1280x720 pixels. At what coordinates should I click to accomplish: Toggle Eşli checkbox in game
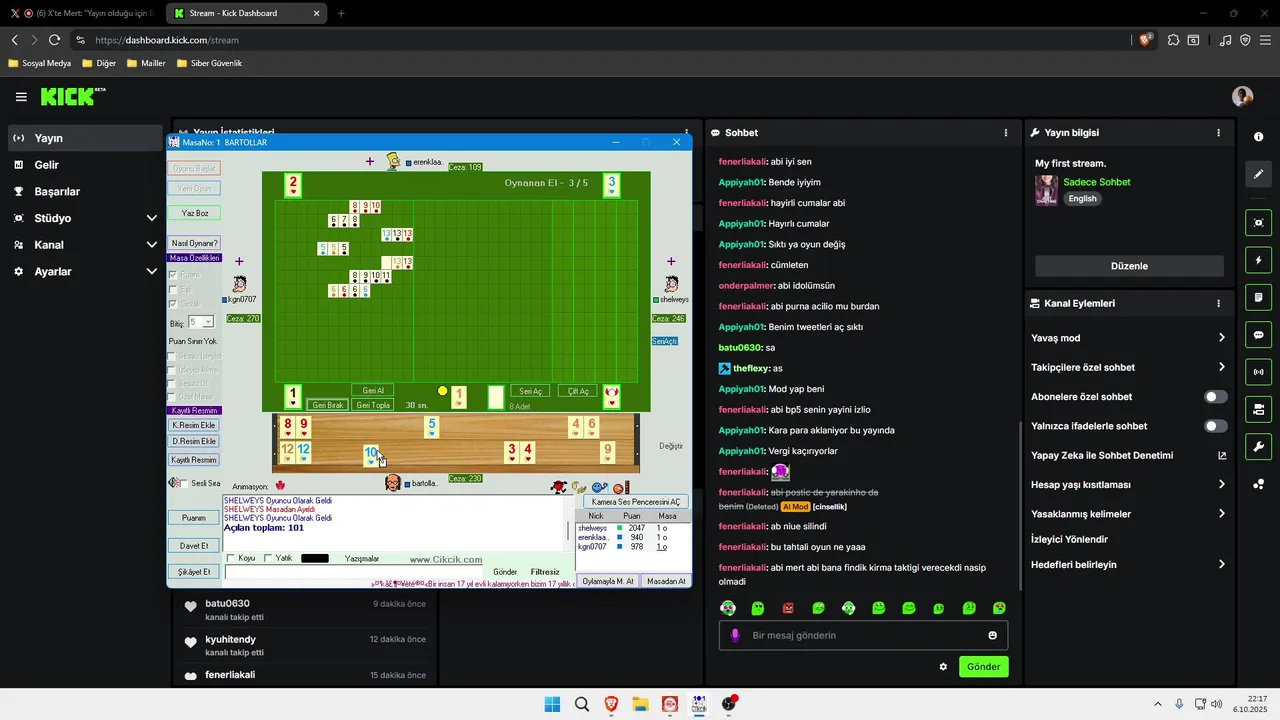point(173,289)
